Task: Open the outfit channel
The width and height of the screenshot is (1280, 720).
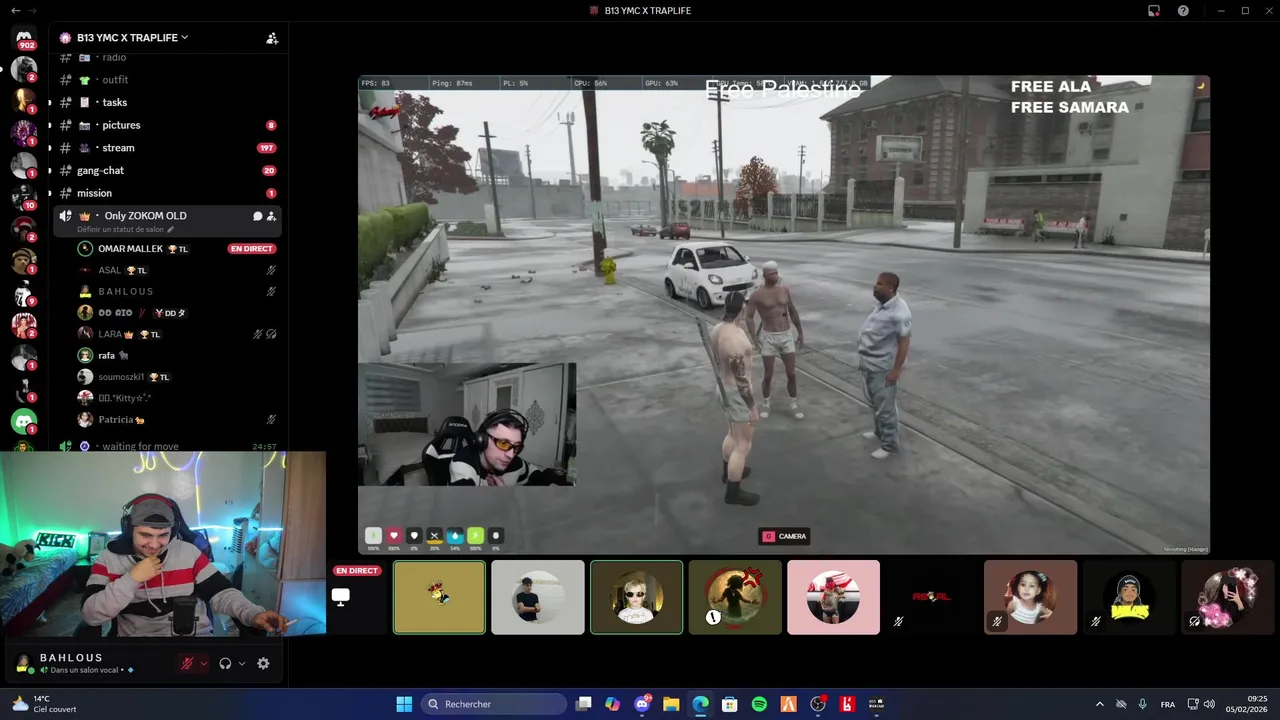Action: pyautogui.click(x=166, y=80)
